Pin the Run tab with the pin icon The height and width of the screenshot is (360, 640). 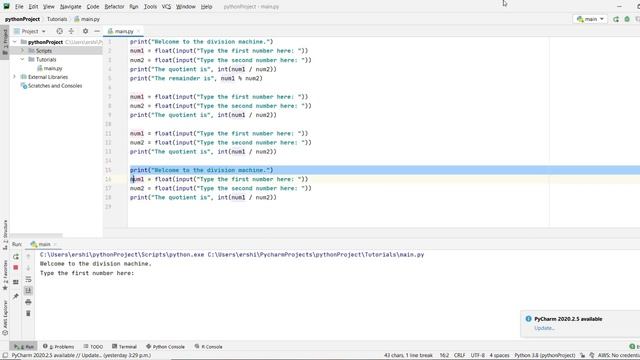point(16,296)
